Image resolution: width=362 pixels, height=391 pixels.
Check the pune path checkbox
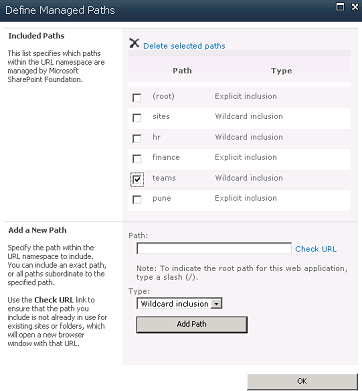click(137, 200)
